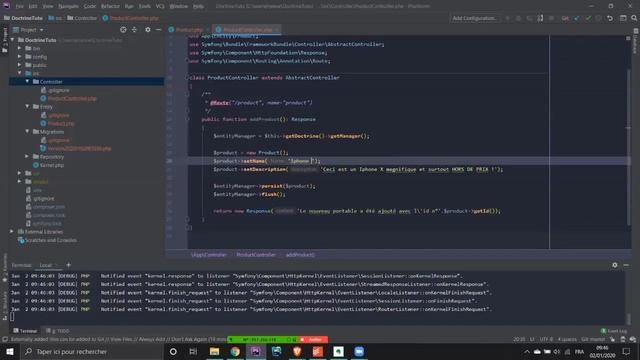
Task: Expand the Repository folder
Action: (27, 156)
